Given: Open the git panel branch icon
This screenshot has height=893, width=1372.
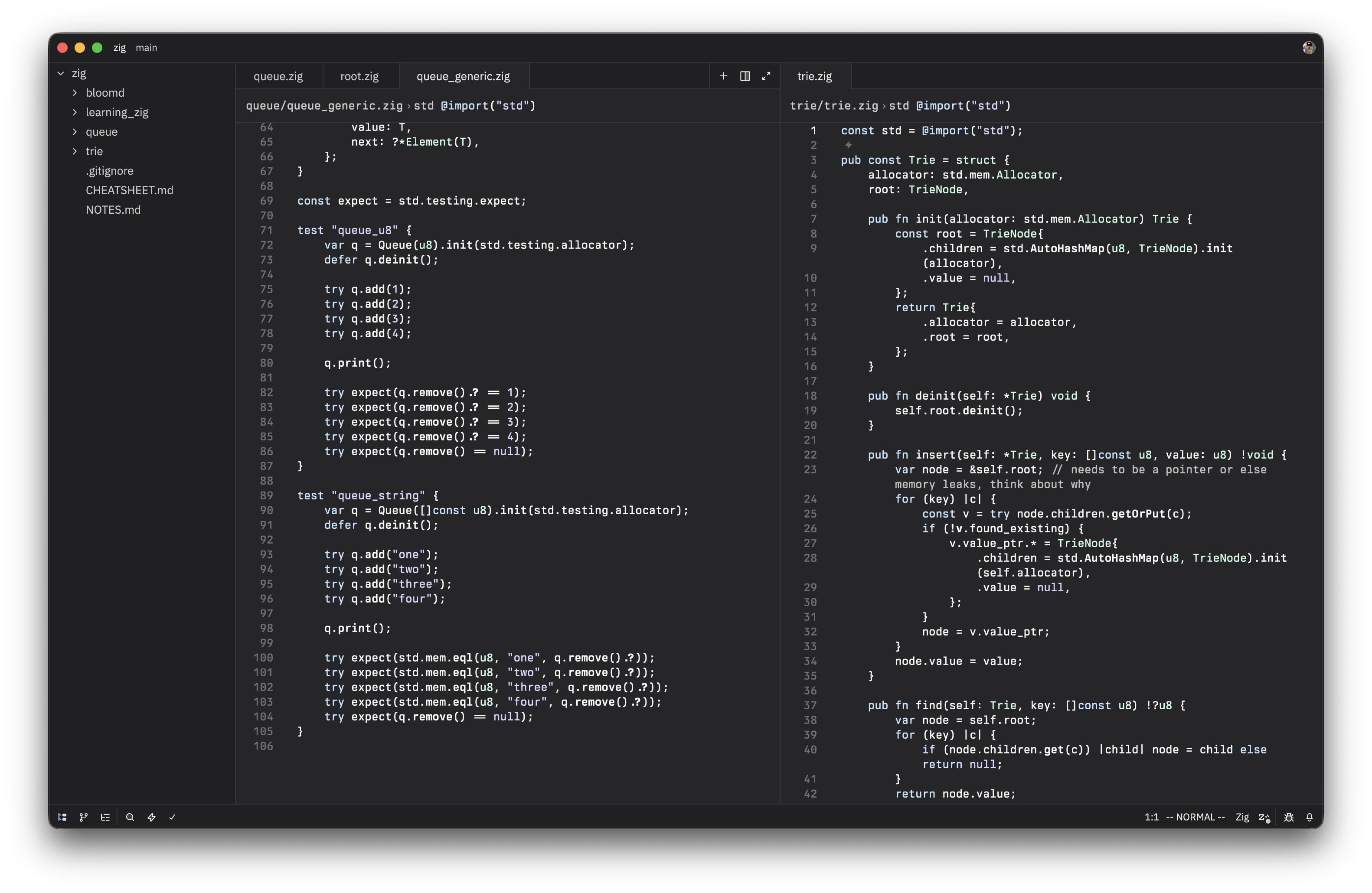Looking at the screenshot, I should pos(84,817).
